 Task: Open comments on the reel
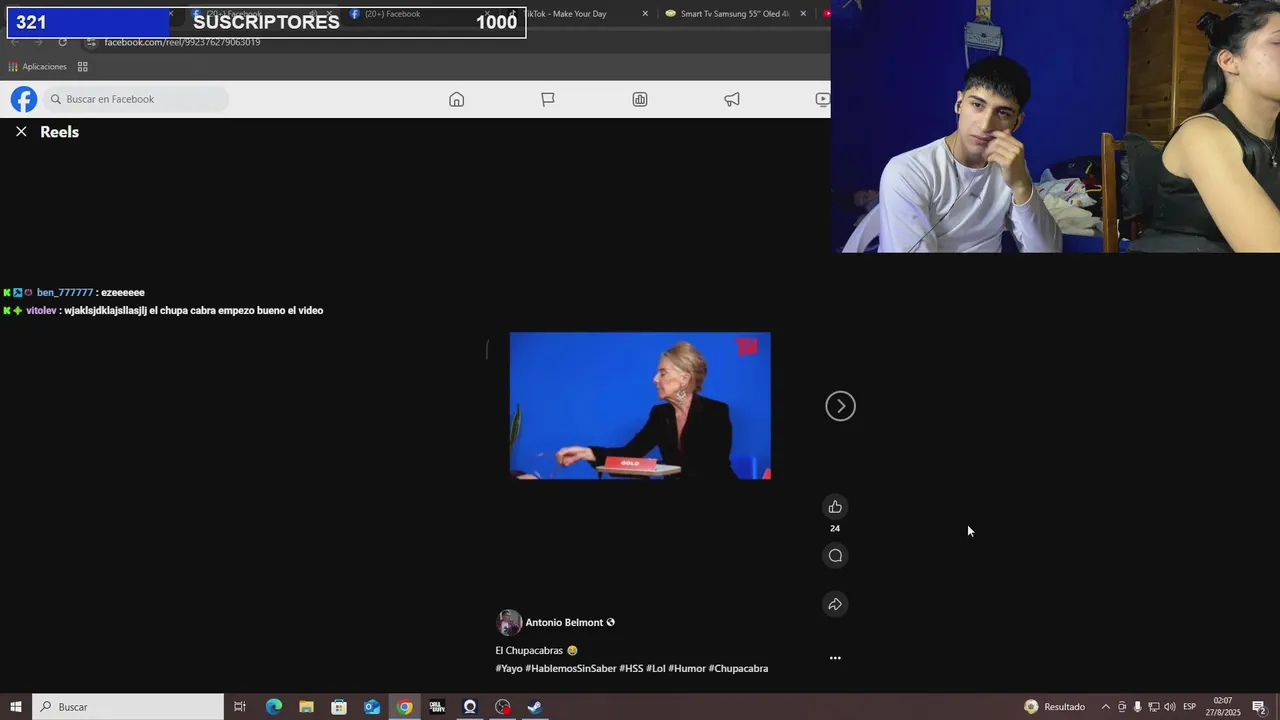tap(835, 556)
